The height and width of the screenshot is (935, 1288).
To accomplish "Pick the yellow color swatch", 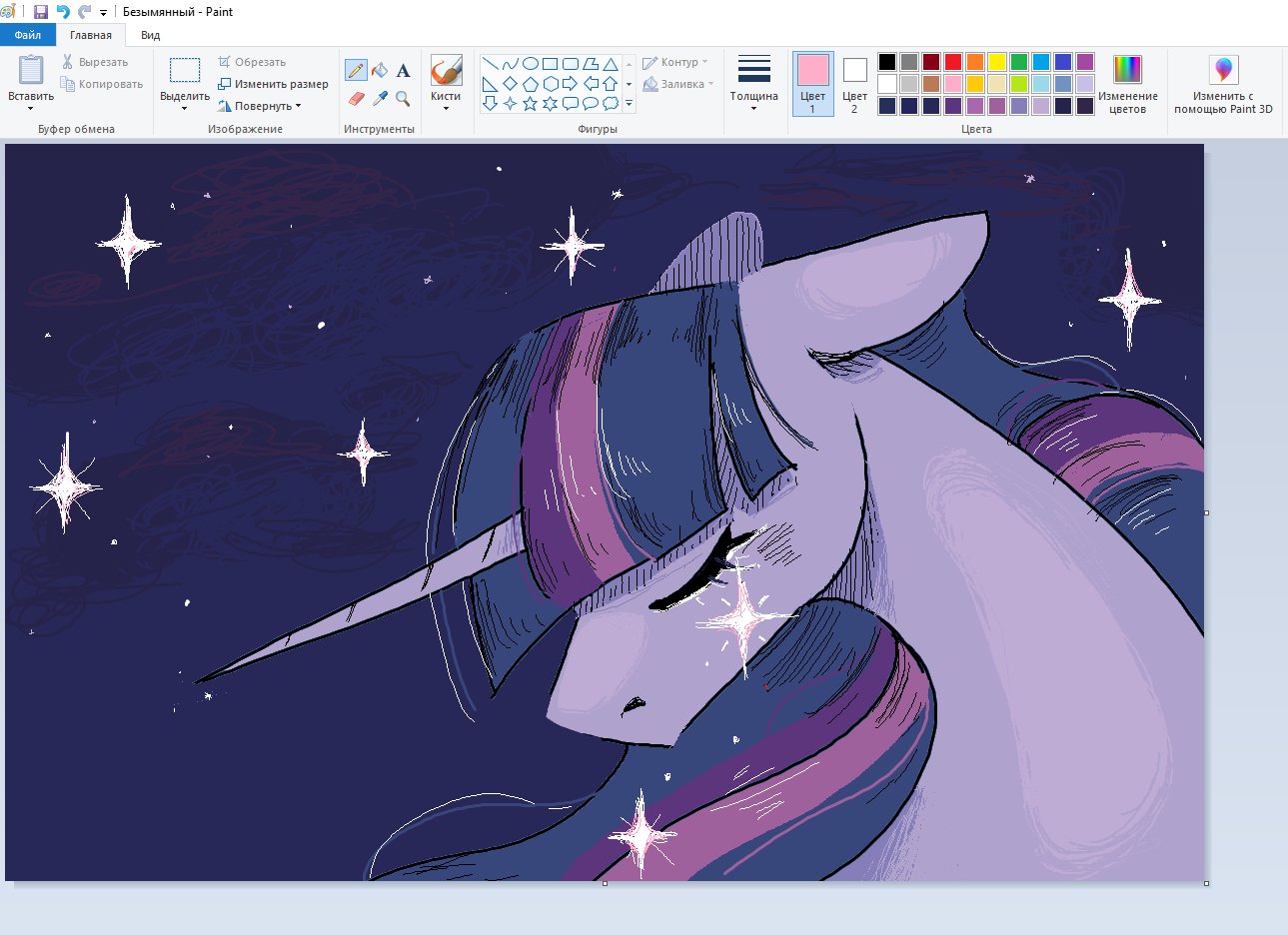I will coord(997,62).
